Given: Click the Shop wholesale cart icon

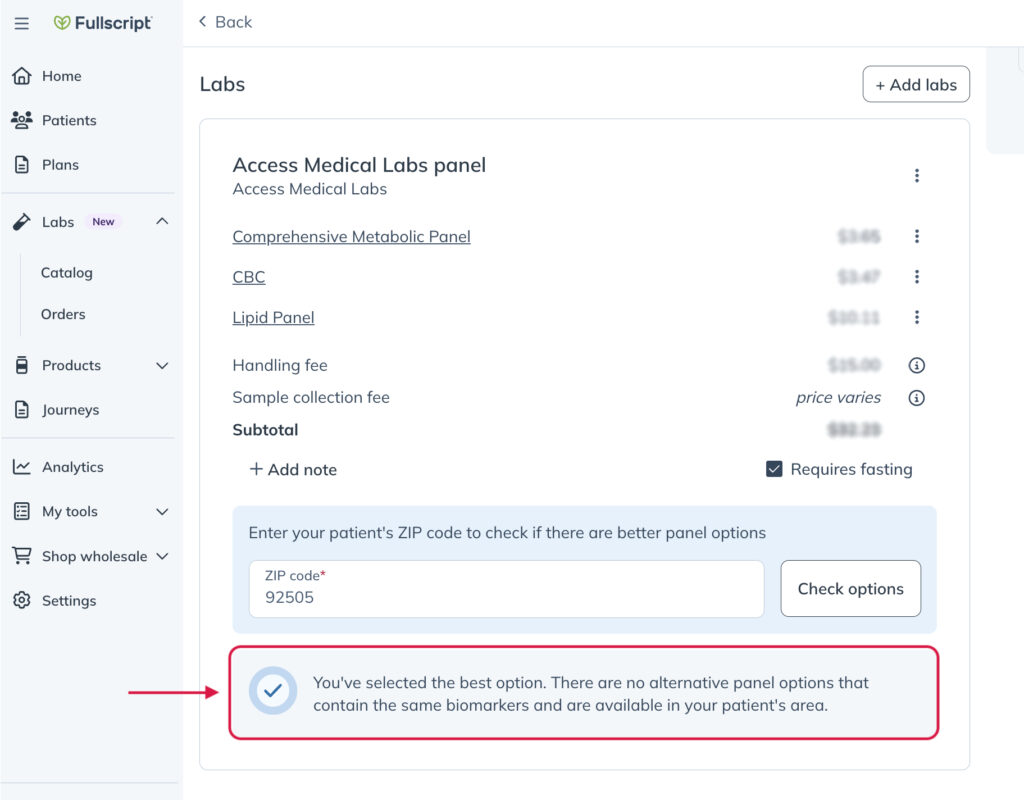Looking at the screenshot, I should [22, 556].
